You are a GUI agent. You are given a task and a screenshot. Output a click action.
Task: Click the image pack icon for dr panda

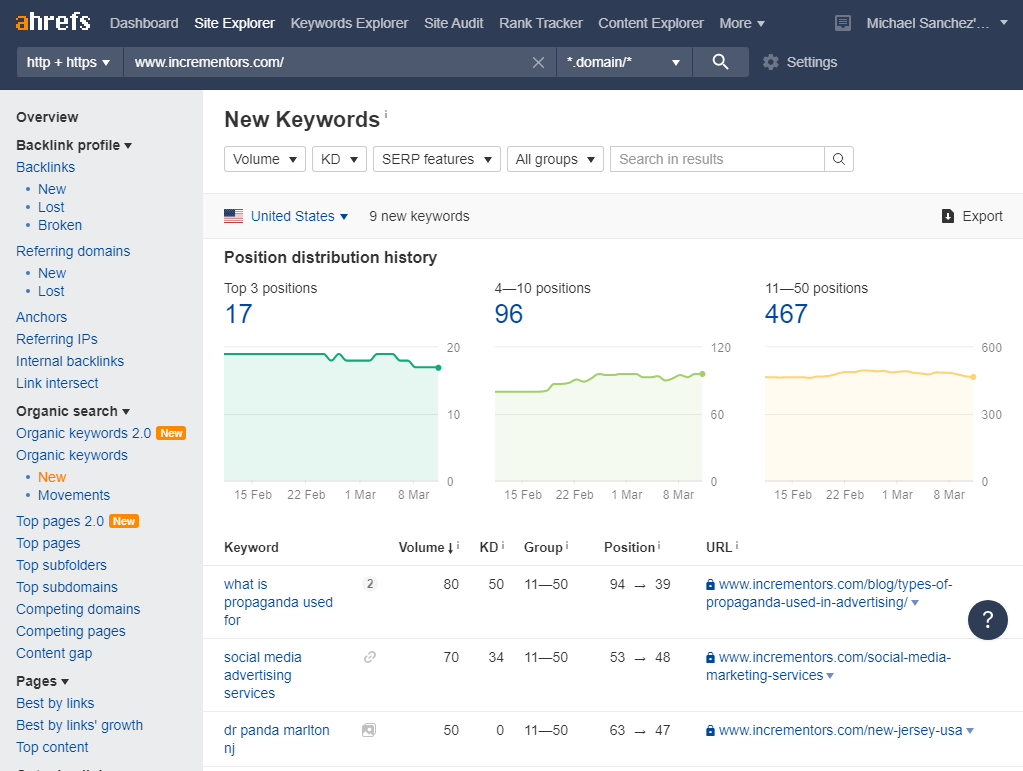click(x=369, y=730)
